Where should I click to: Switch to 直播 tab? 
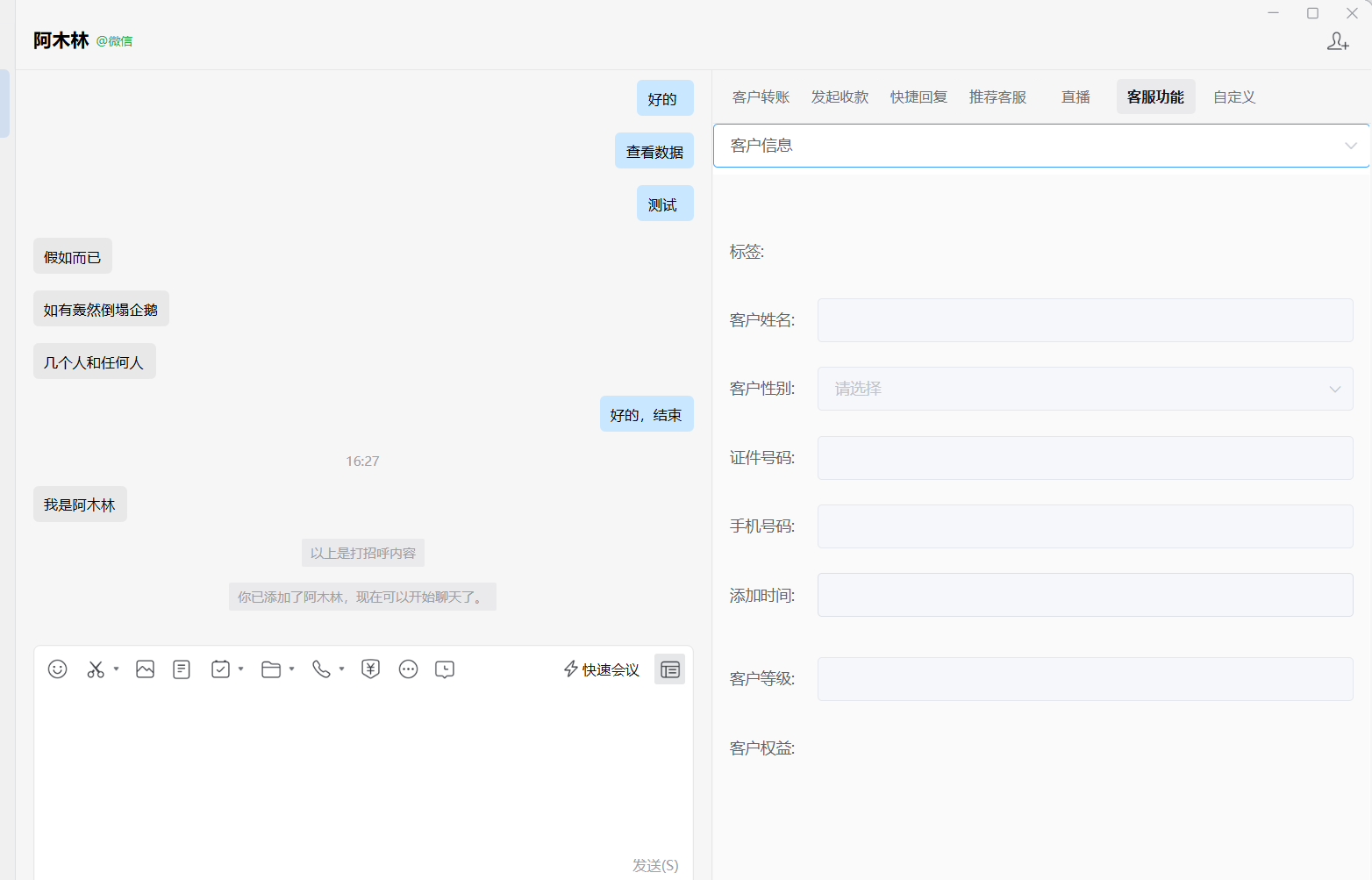point(1075,97)
